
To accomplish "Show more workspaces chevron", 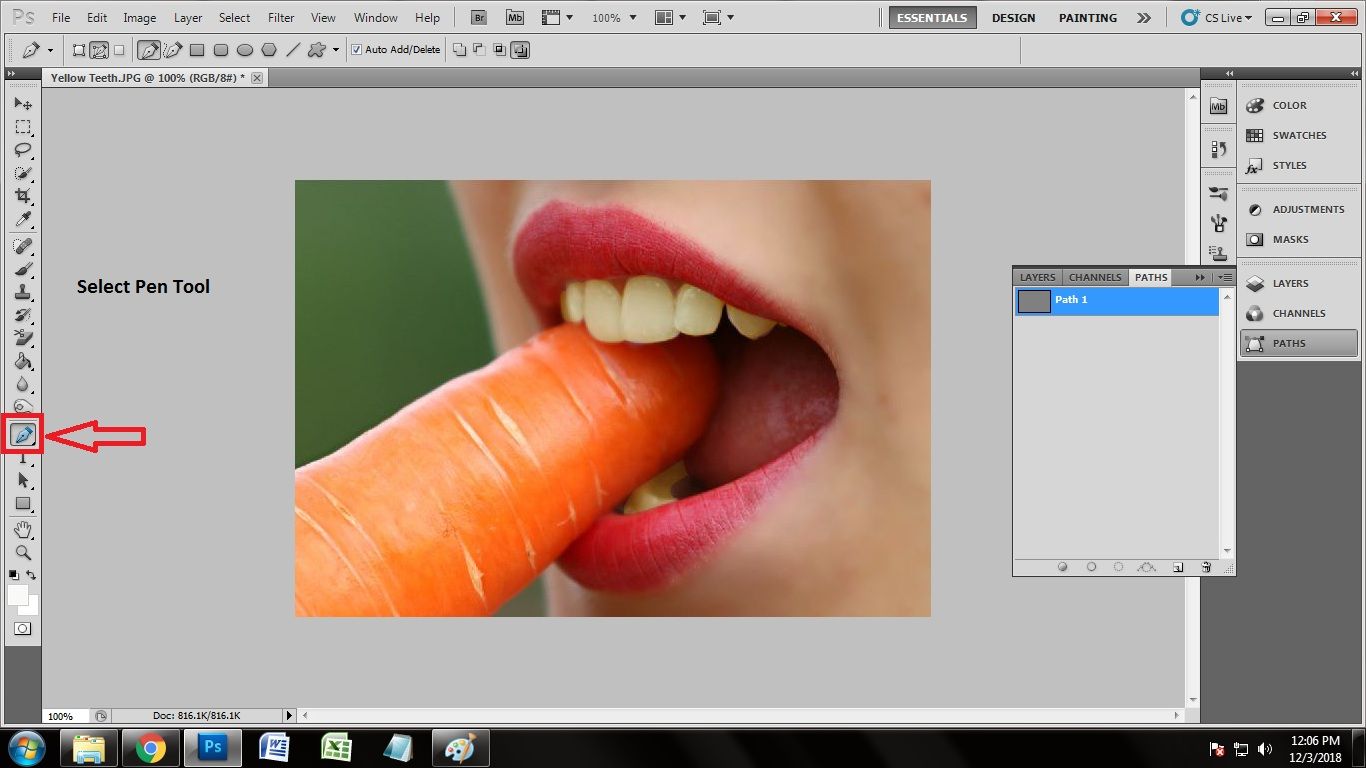I will tap(1144, 18).
